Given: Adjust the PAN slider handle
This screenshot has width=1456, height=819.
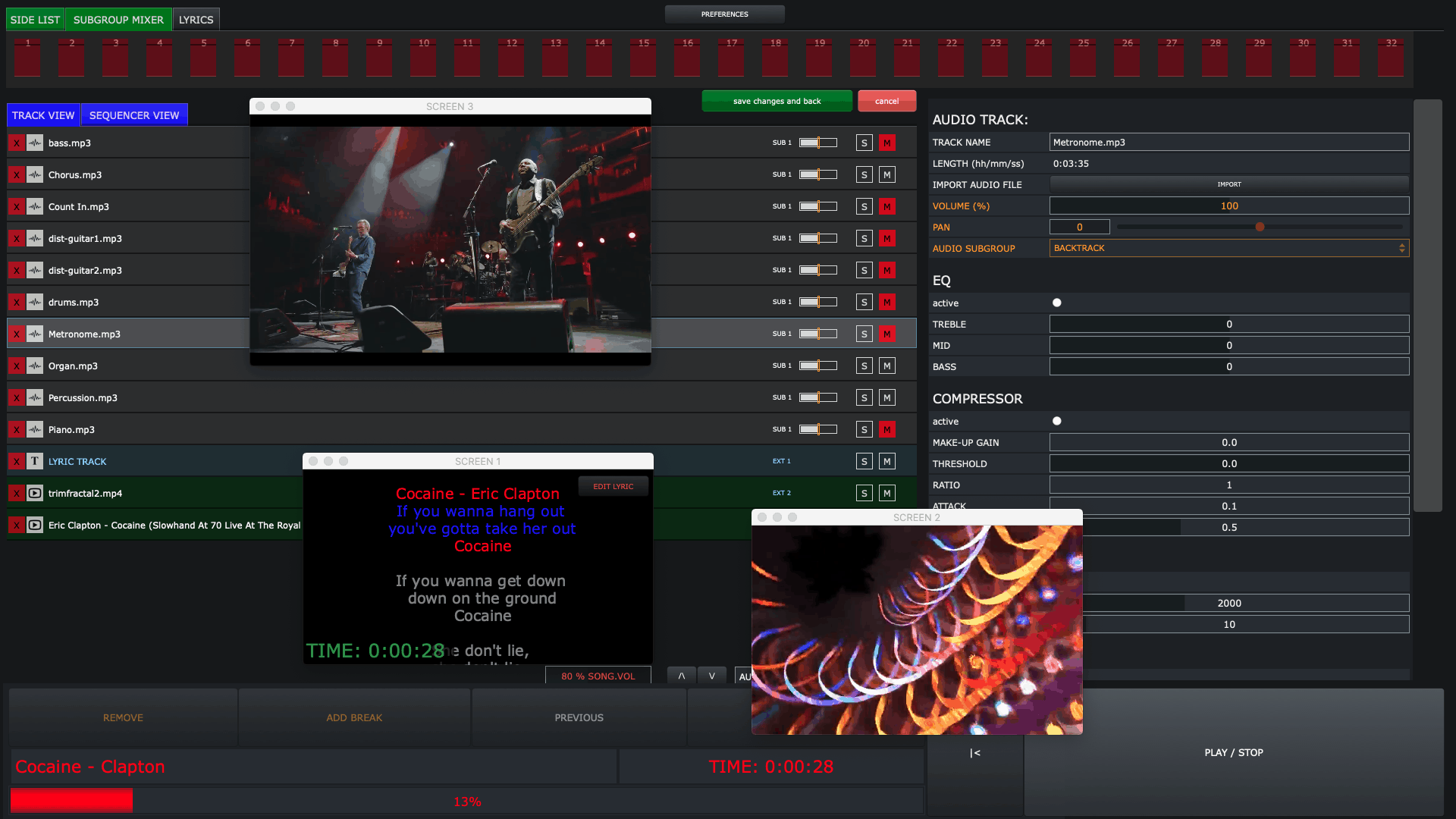Looking at the screenshot, I should pyautogui.click(x=1260, y=227).
